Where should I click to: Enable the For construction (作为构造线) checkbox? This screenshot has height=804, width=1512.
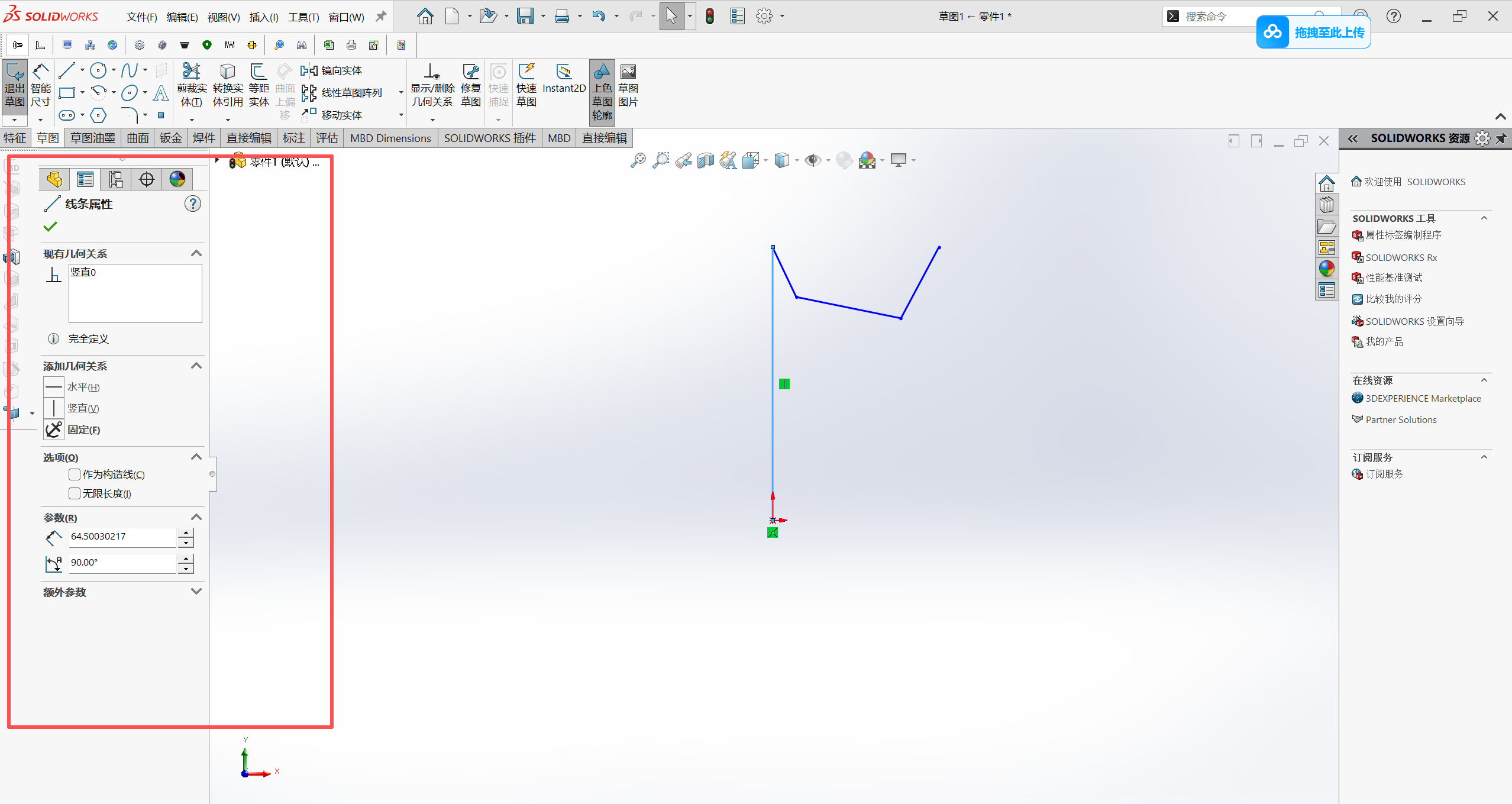(75, 474)
